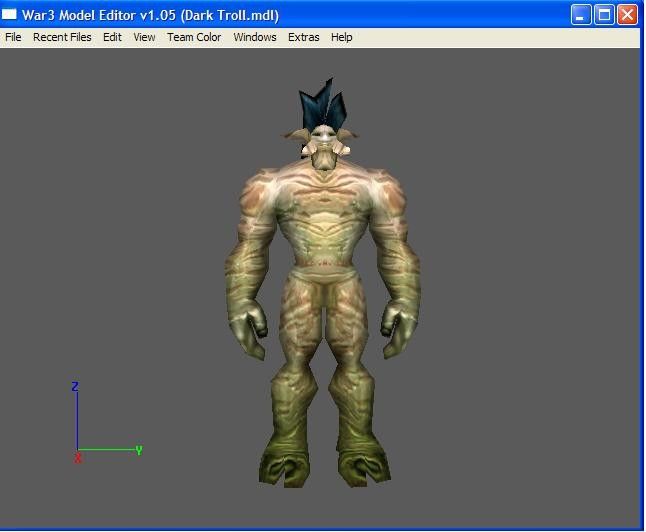Open the Extras menu
Image resolution: width=646 pixels, height=532 pixels.
pyautogui.click(x=304, y=37)
